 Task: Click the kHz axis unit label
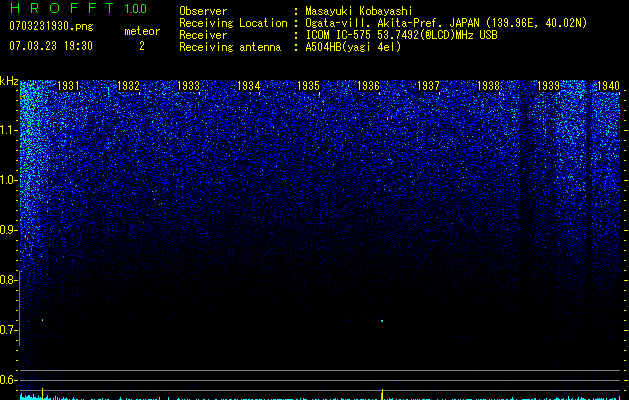click(x=9, y=81)
